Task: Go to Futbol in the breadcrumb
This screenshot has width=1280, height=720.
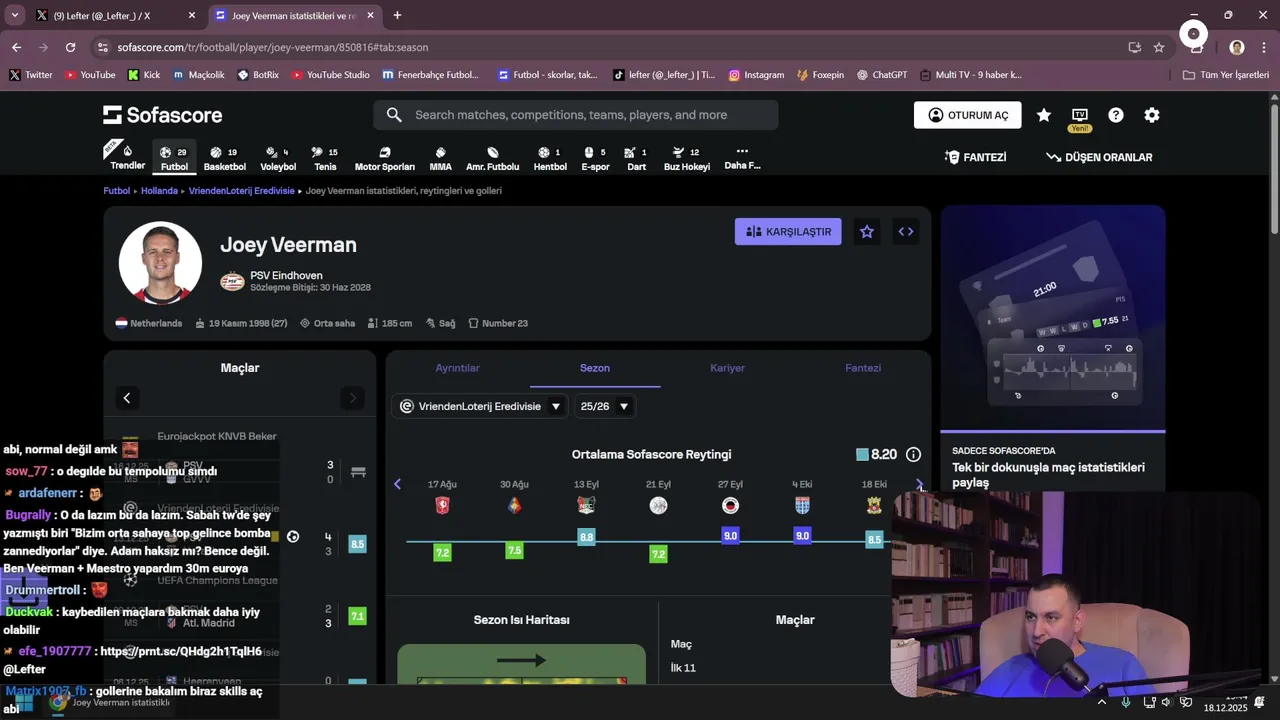Action: (x=117, y=190)
